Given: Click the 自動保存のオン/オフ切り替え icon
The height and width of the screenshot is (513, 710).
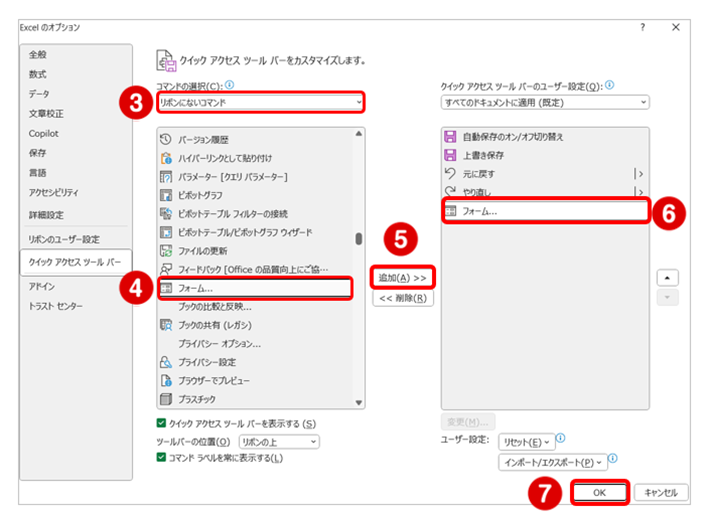Looking at the screenshot, I should click(x=450, y=137).
